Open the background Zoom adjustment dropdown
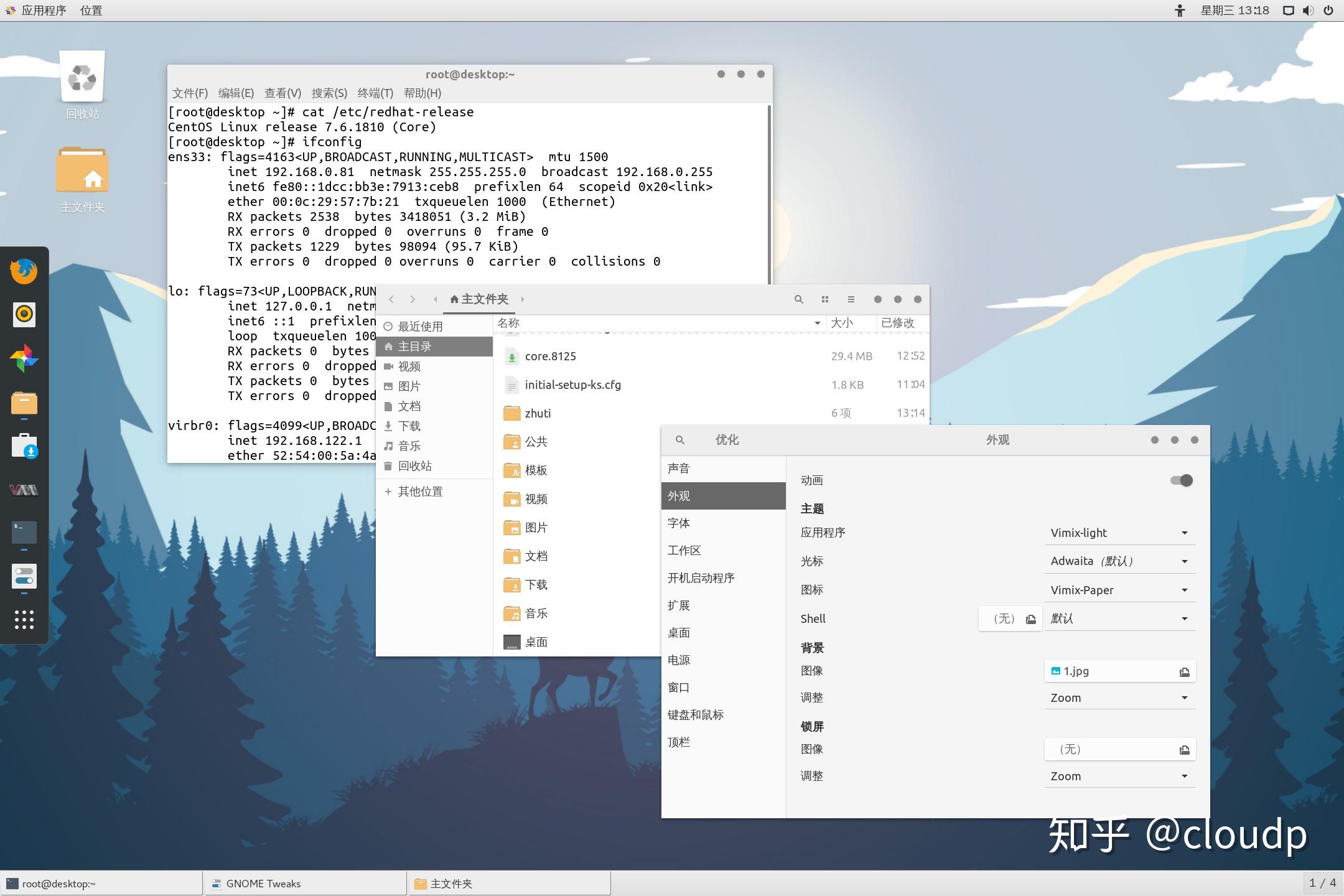The width and height of the screenshot is (1344, 896). (1119, 698)
